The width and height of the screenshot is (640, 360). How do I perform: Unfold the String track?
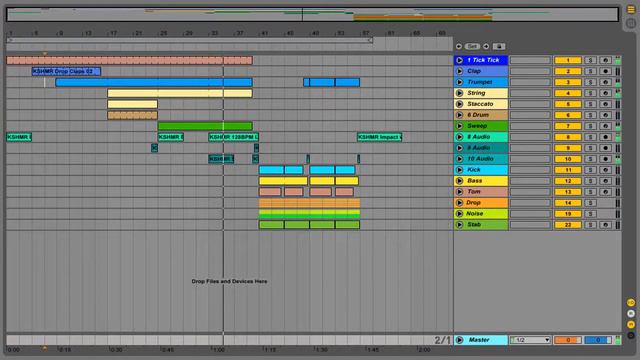(459, 93)
